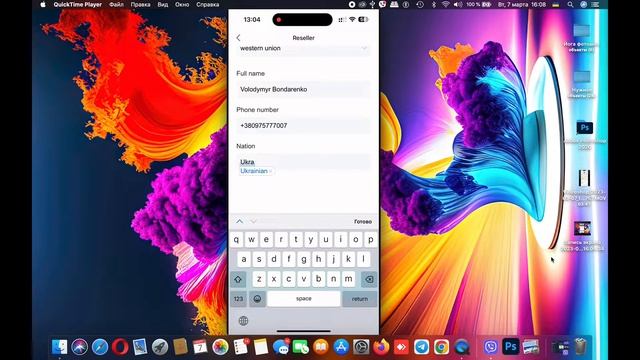Open Telegram from the dock
This screenshot has width=640, height=360.
click(x=421, y=347)
